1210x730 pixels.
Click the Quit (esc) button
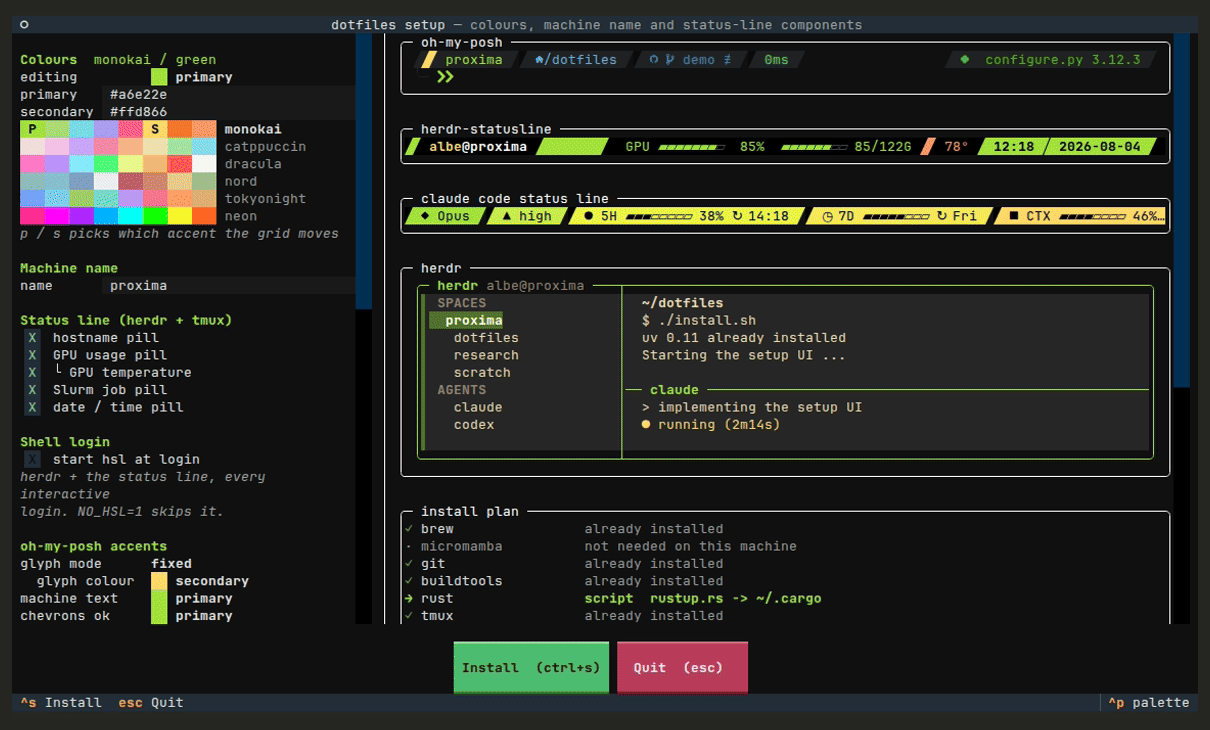pyautogui.click(x=682, y=667)
